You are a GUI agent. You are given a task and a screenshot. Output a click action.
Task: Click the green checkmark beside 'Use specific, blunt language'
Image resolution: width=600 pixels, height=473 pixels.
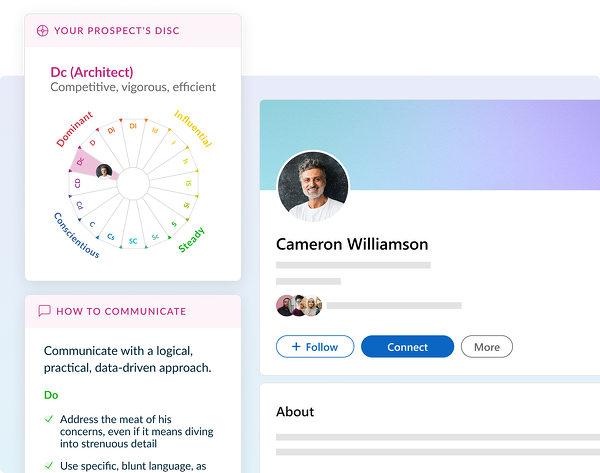pos(49,465)
